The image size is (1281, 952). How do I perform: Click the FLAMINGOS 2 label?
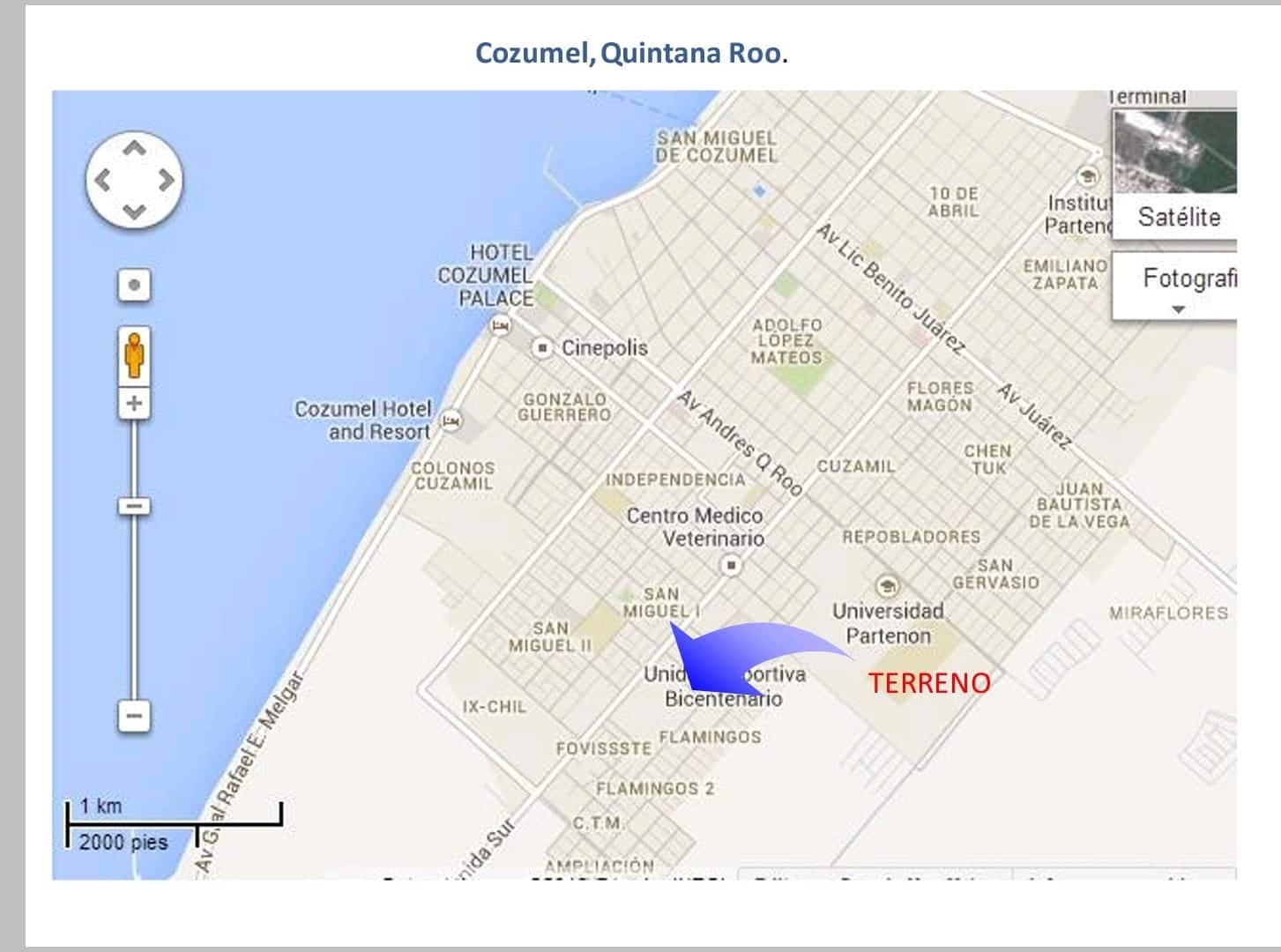[655, 788]
